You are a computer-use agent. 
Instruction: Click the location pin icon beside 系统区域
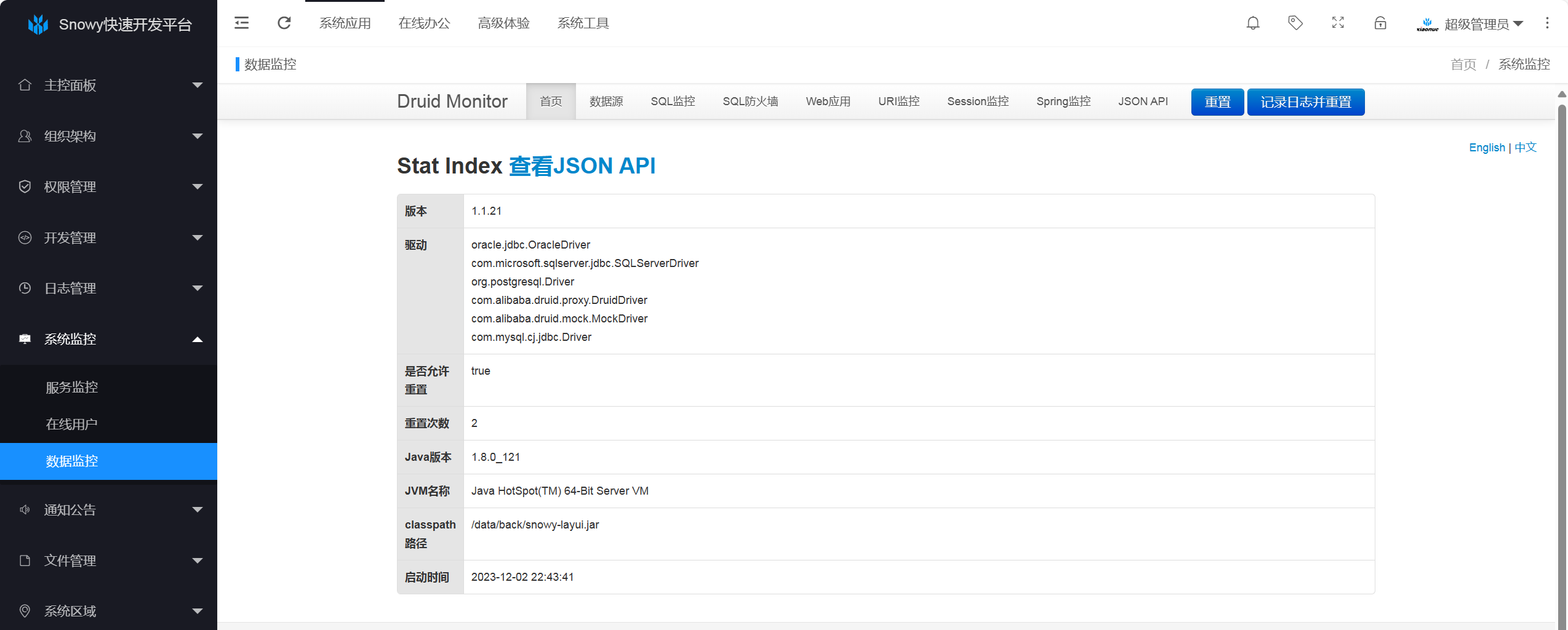coord(25,611)
